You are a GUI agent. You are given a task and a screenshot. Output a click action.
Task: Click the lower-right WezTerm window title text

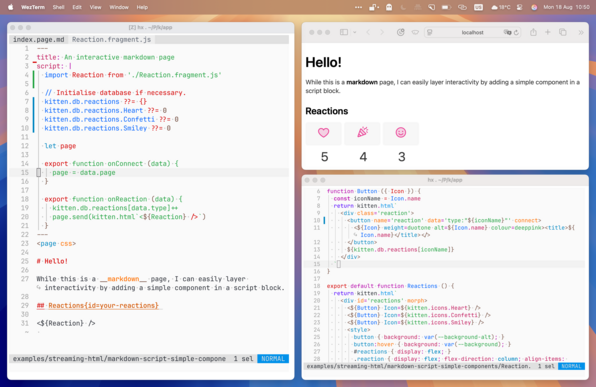pos(445,180)
